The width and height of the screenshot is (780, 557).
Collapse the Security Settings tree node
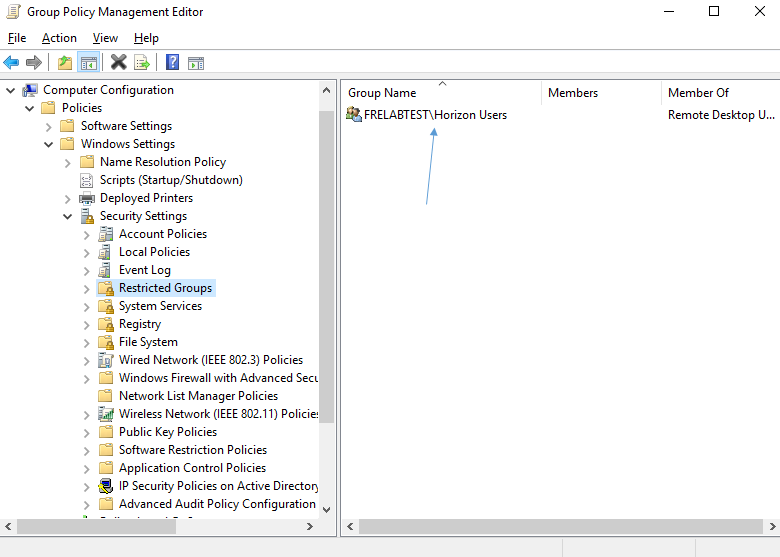click(x=68, y=216)
